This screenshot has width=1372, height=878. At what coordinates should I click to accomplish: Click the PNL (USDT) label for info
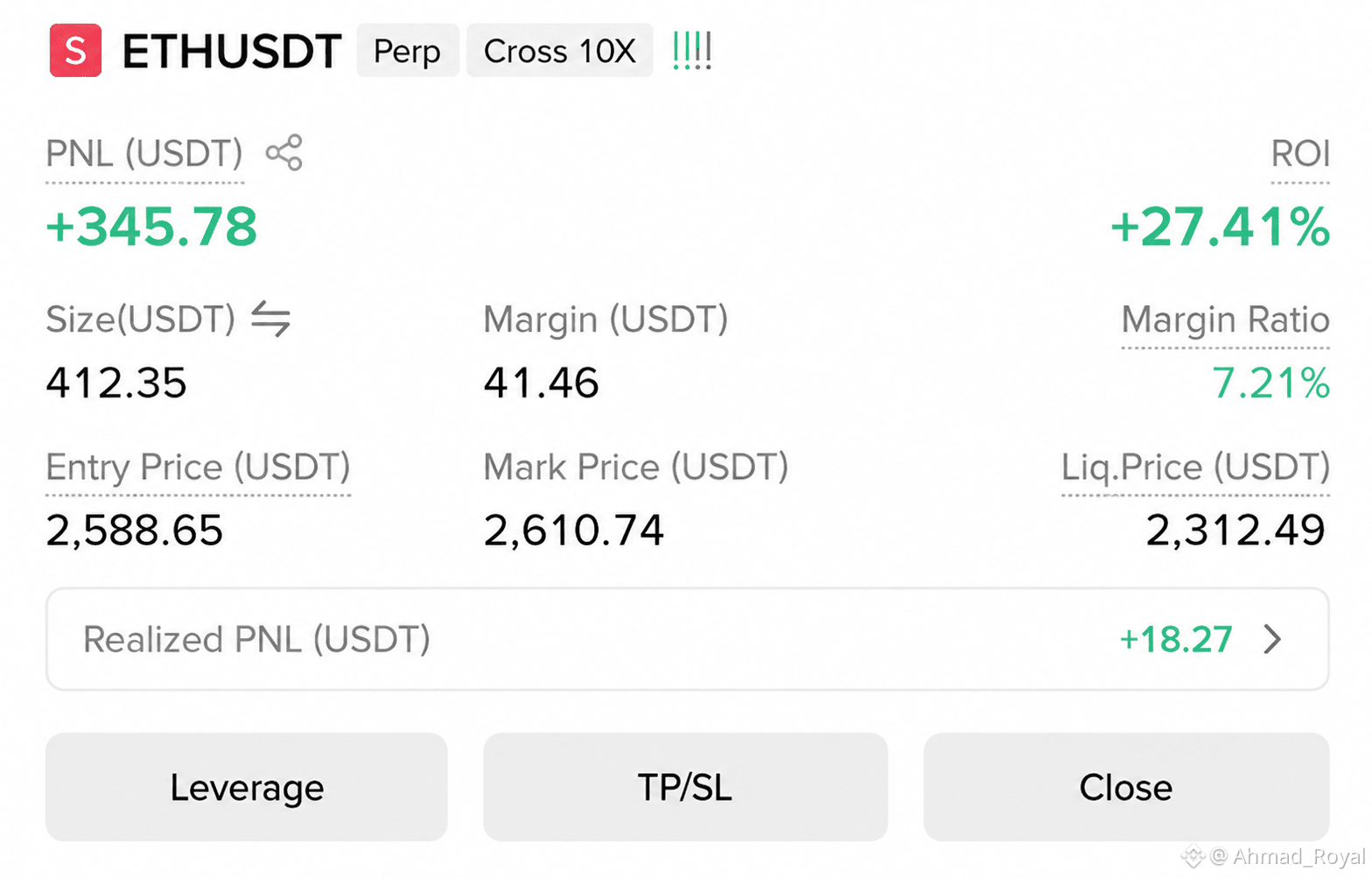tap(144, 153)
